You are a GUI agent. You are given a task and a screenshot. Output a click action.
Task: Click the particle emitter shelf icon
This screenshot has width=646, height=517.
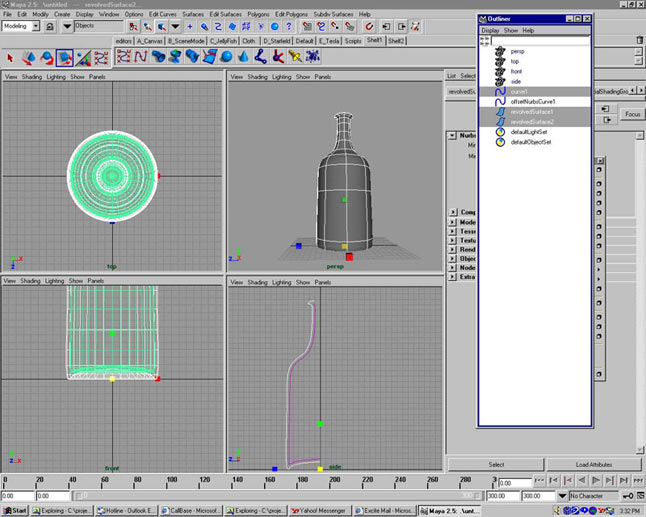[x=313, y=56]
